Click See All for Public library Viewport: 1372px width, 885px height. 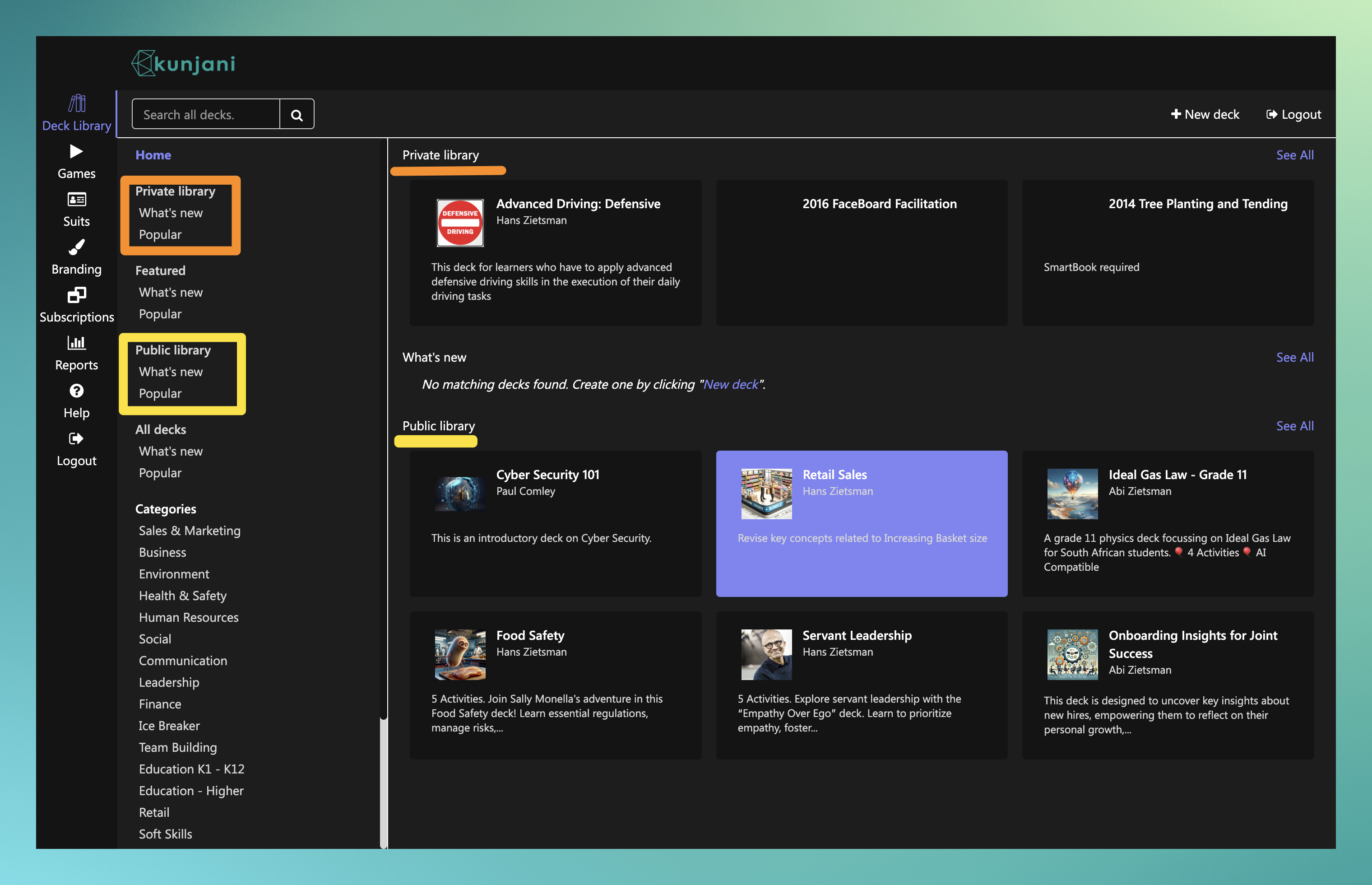[1294, 426]
